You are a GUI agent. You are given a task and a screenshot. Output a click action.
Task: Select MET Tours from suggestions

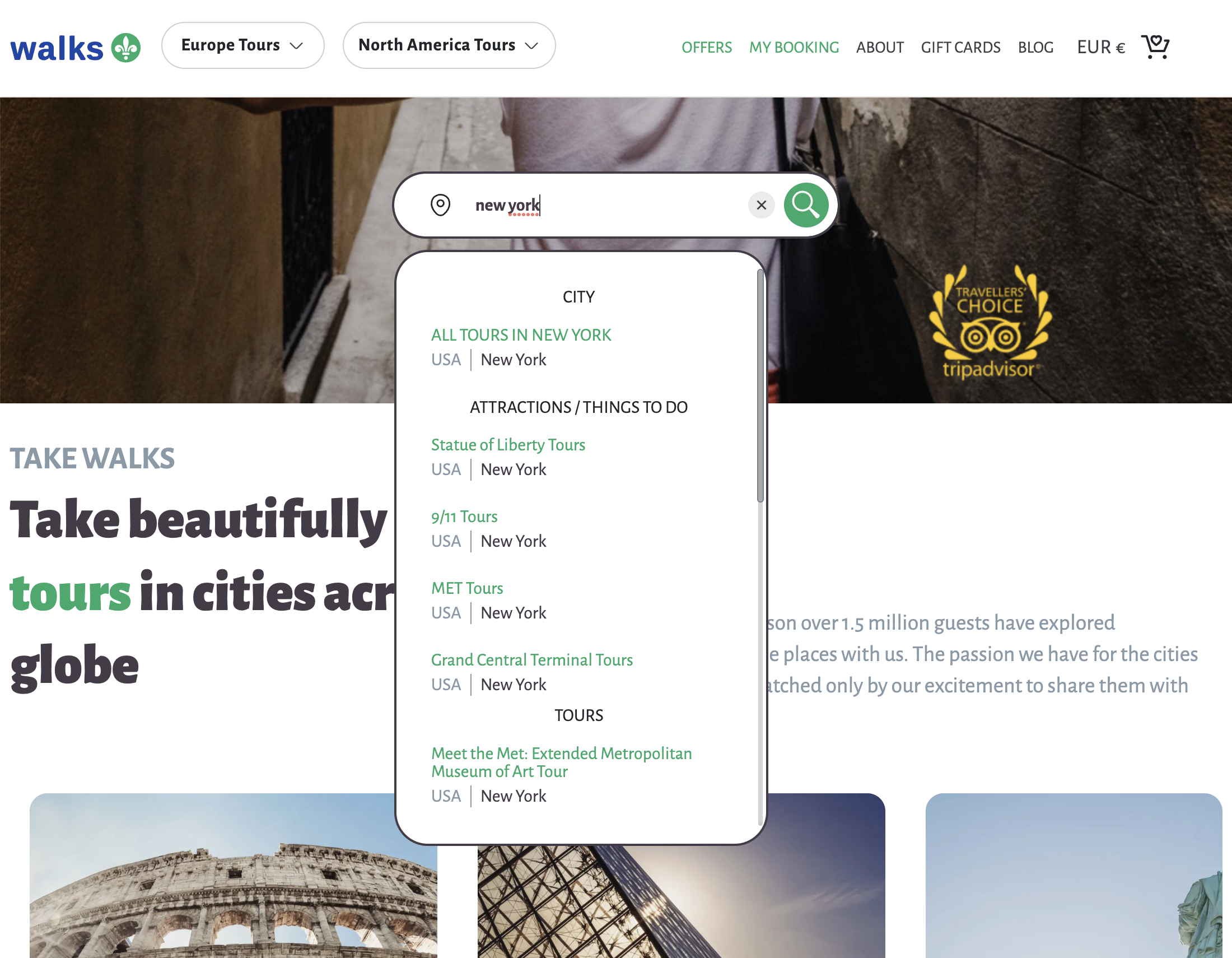tap(467, 588)
